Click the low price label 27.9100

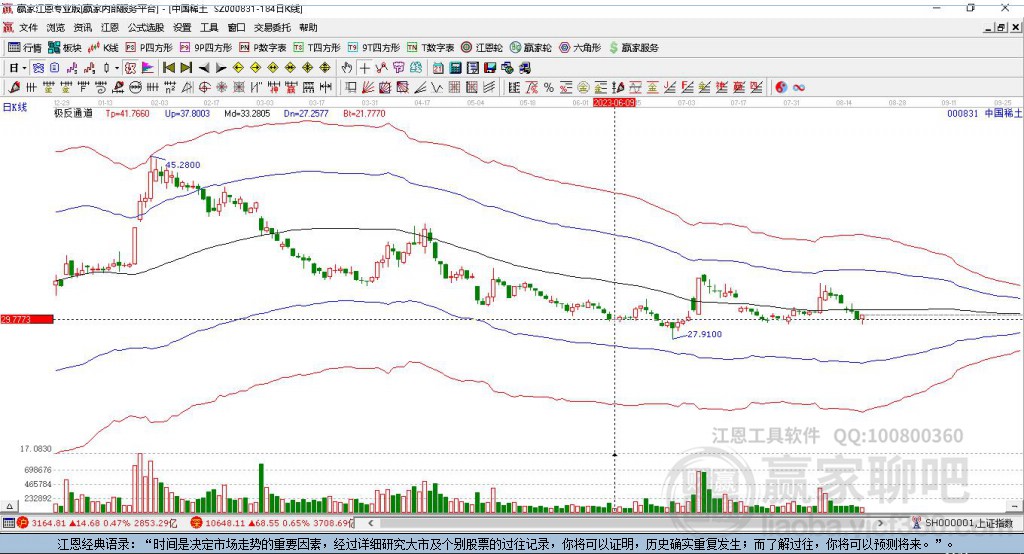[705, 334]
